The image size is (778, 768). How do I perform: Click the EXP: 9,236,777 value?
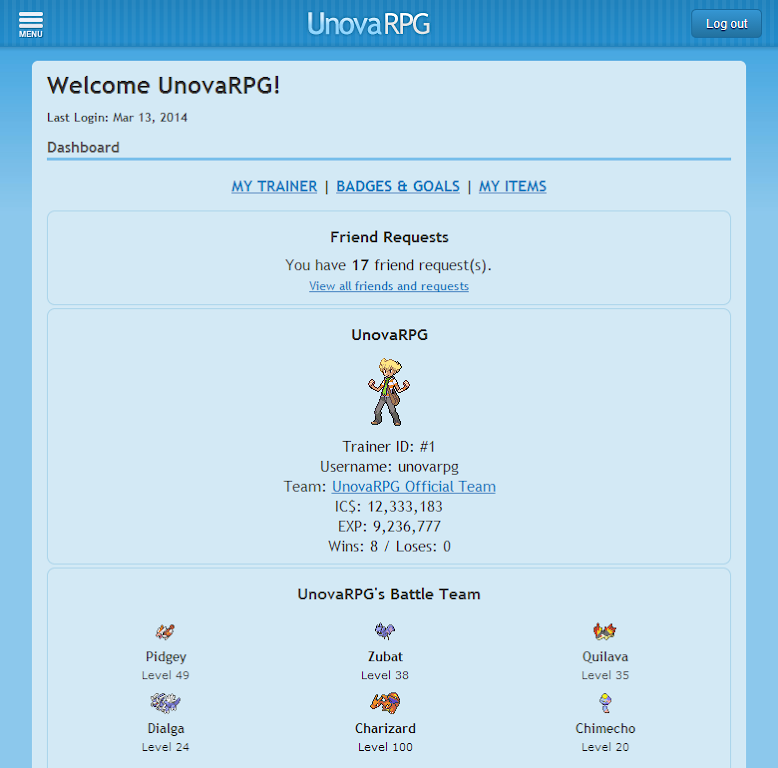pyautogui.click(x=389, y=526)
